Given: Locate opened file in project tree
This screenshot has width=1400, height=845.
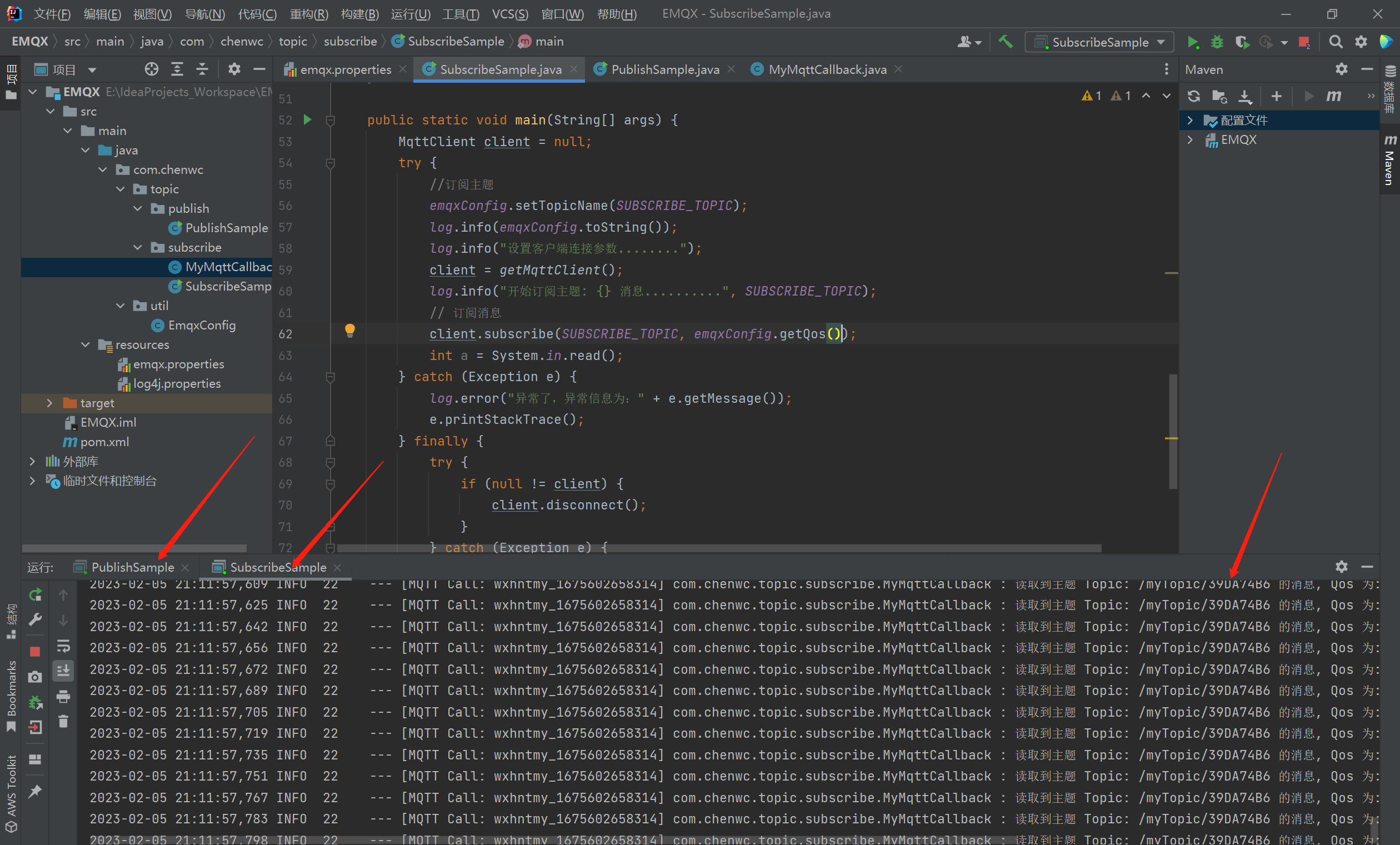Looking at the screenshot, I should coord(151,69).
